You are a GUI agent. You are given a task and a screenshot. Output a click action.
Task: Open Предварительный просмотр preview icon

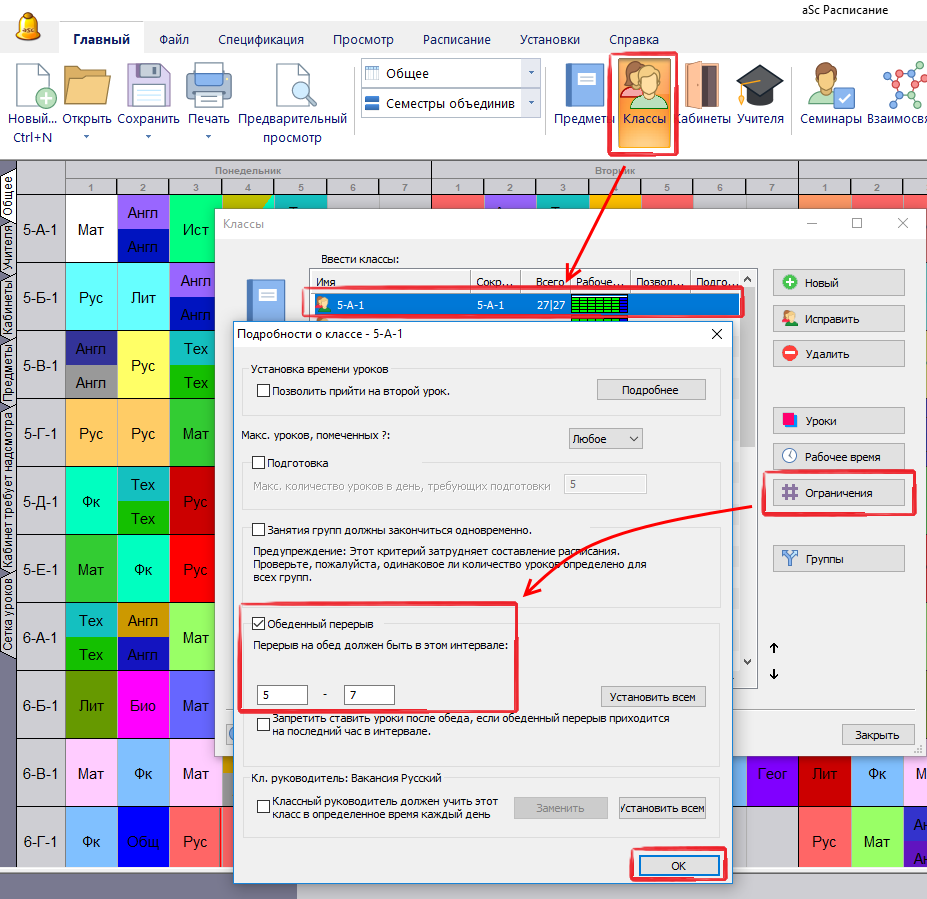click(292, 87)
